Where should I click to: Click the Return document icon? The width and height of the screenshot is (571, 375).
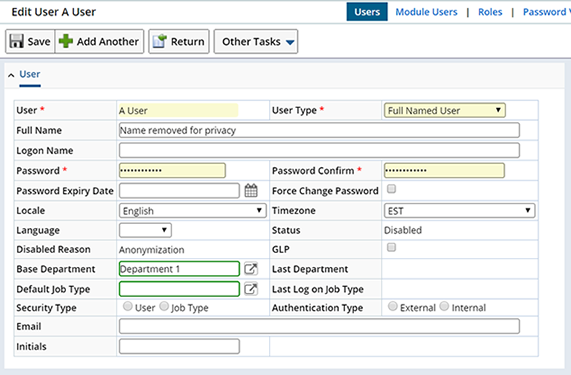click(x=160, y=41)
